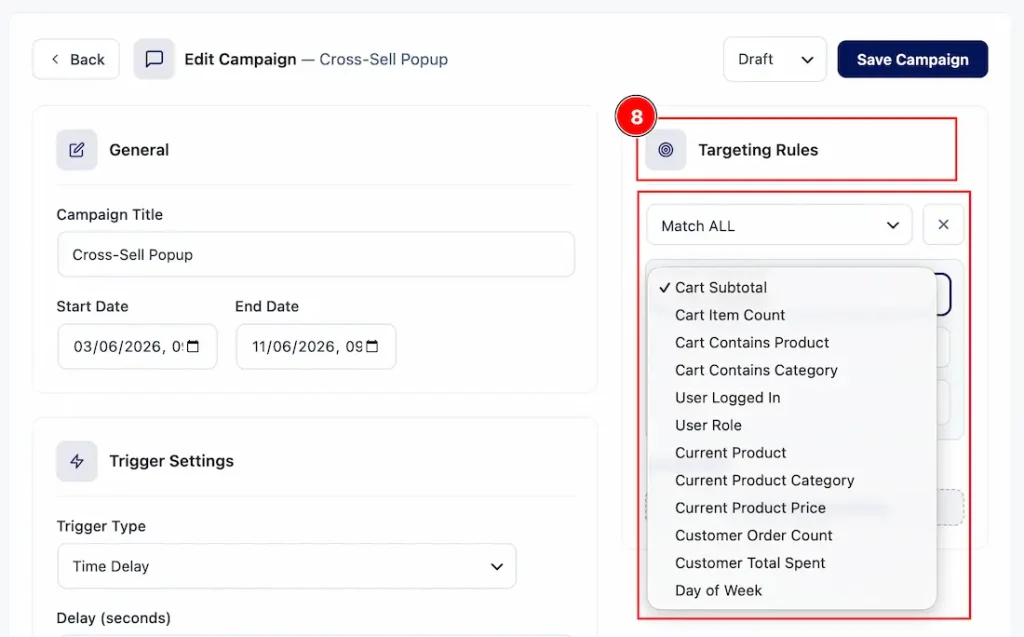Select Cart Subtotal option
Screen dimensions: 1024x637
[792, 287]
